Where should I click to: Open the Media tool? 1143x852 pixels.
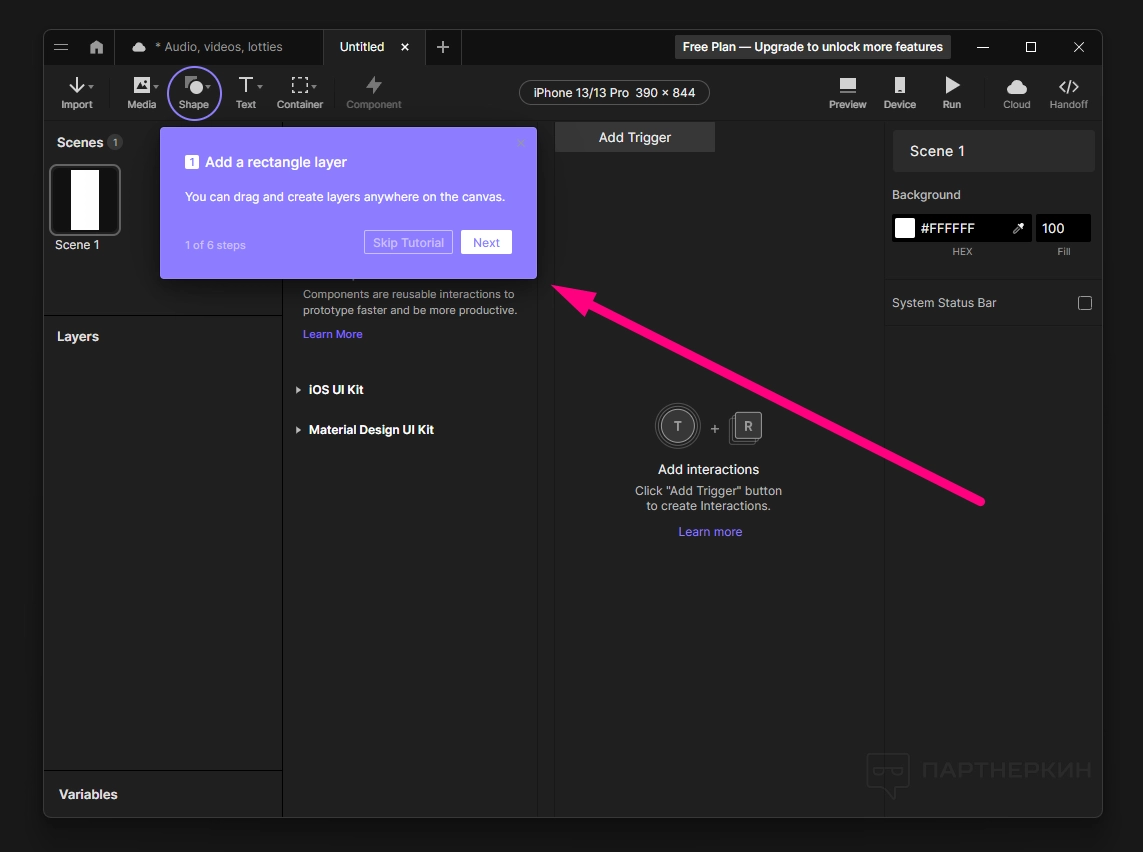[142, 87]
